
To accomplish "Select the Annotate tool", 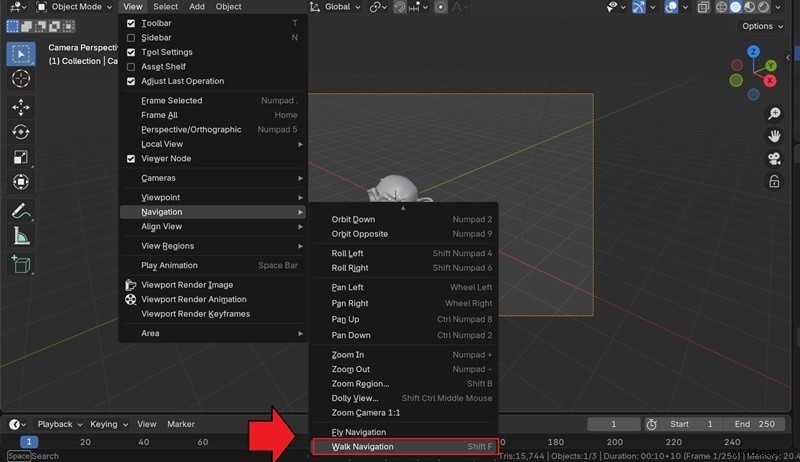I will coord(21,211).
